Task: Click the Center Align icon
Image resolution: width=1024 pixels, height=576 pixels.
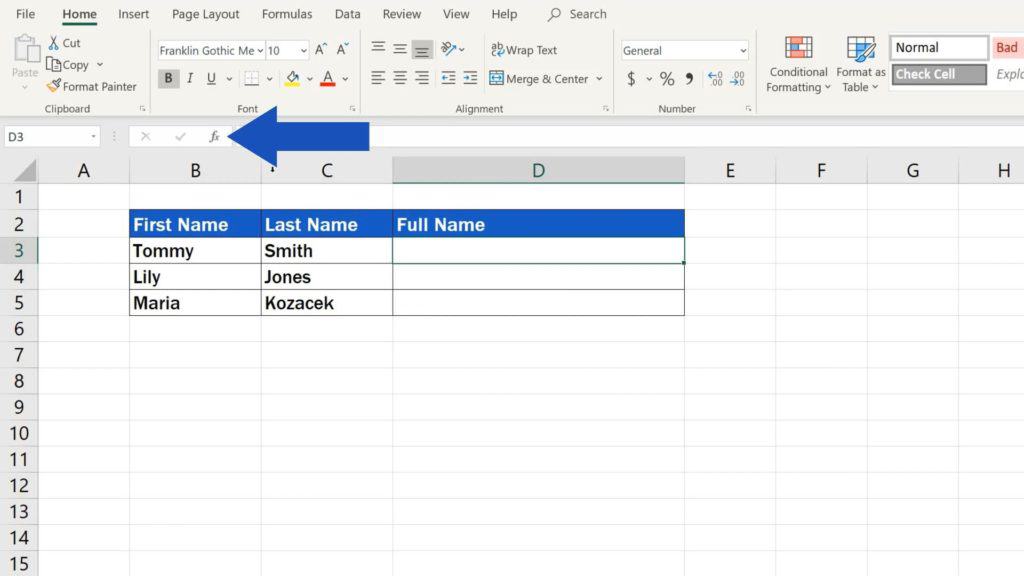Action: 399,78
